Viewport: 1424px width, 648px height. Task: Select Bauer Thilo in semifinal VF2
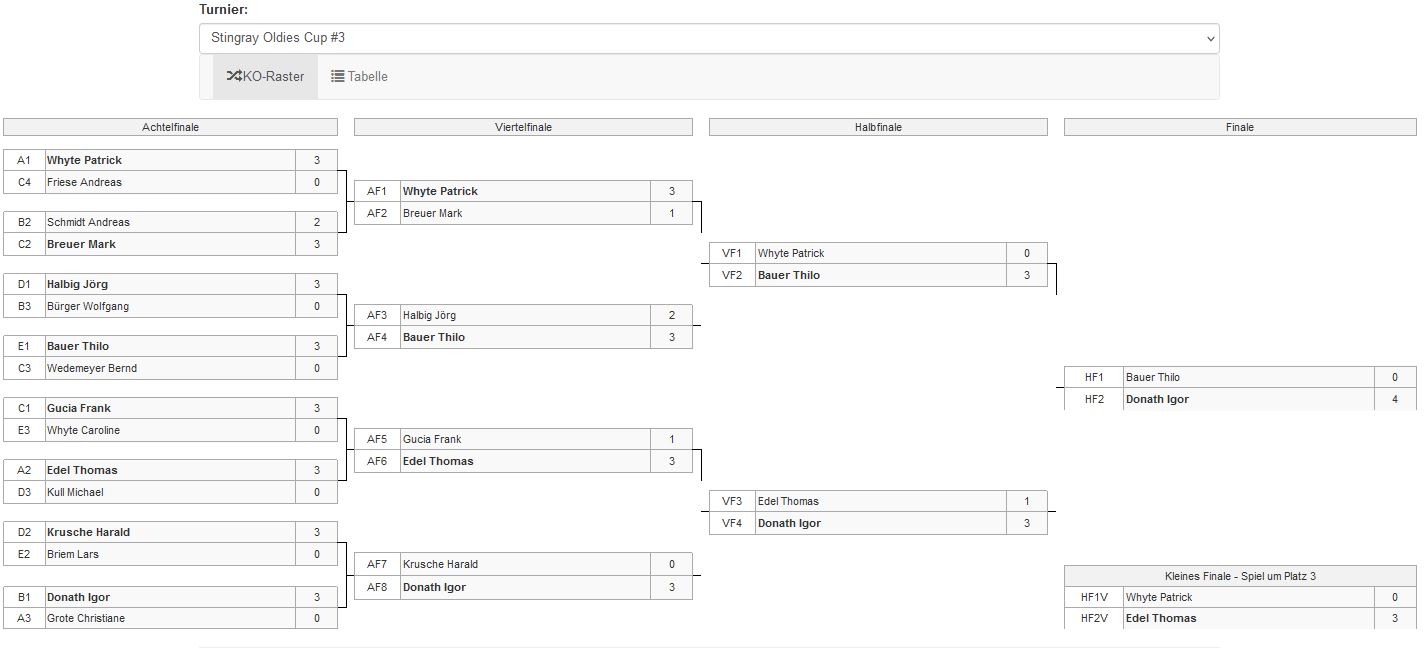pyautogui.click(x=788, y=275)
